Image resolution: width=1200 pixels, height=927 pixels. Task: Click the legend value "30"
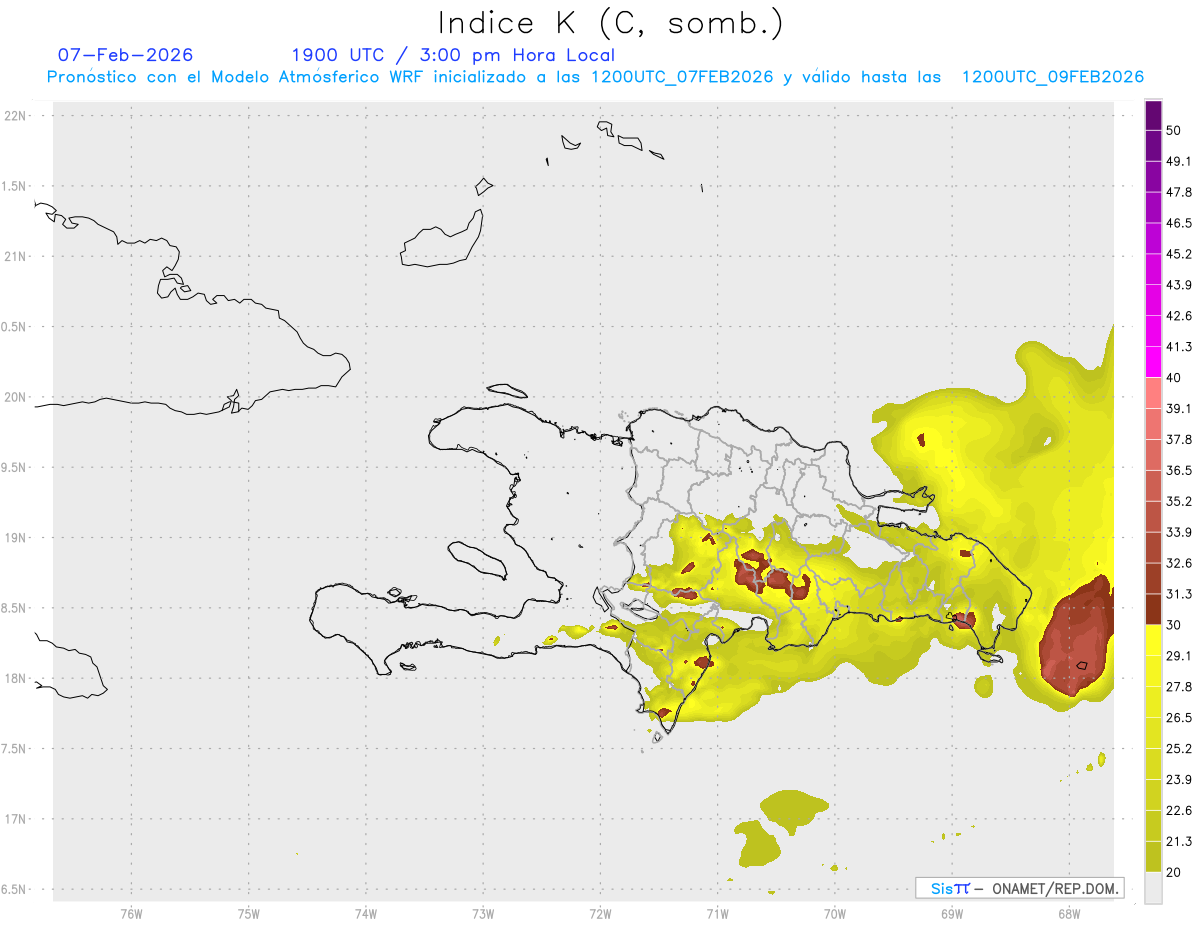click(x=1174, y=625)
